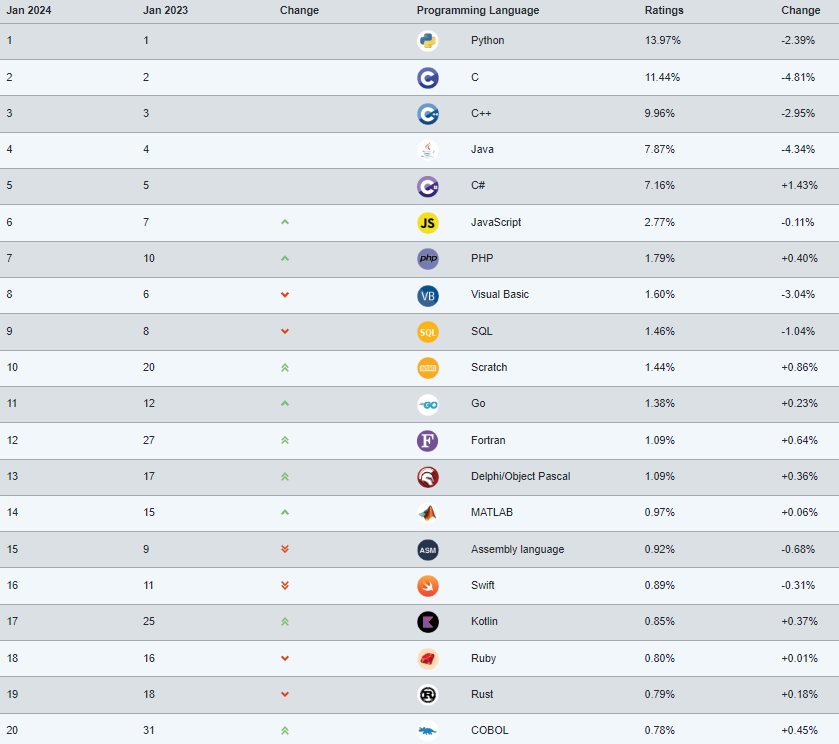Click the COBOL language name
Screen dimensions: 839x744
click(x=490, y=730)
